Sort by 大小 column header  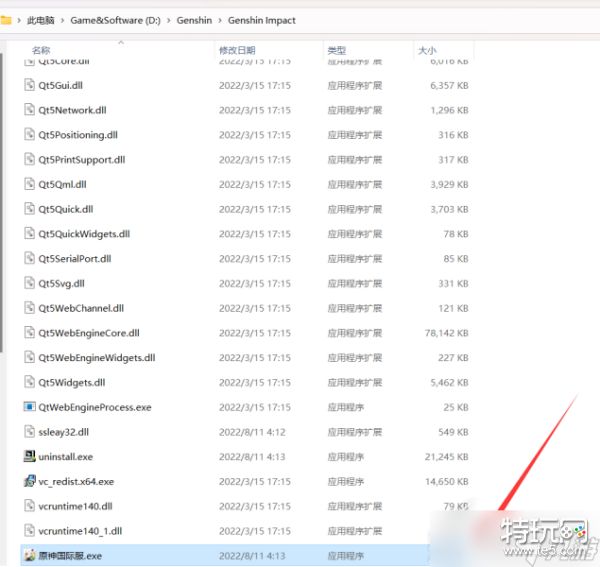click(x=427, y=50)
